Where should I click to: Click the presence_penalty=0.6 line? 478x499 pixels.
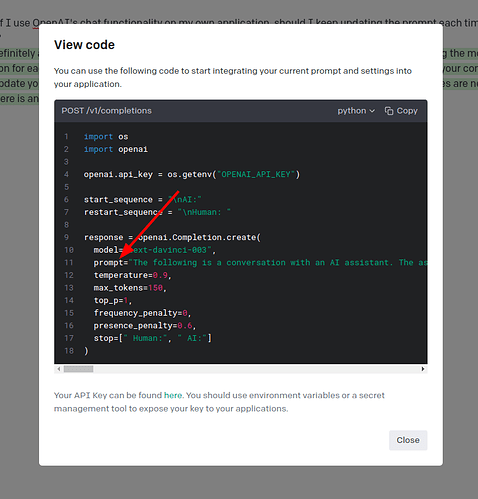[145, 326]
